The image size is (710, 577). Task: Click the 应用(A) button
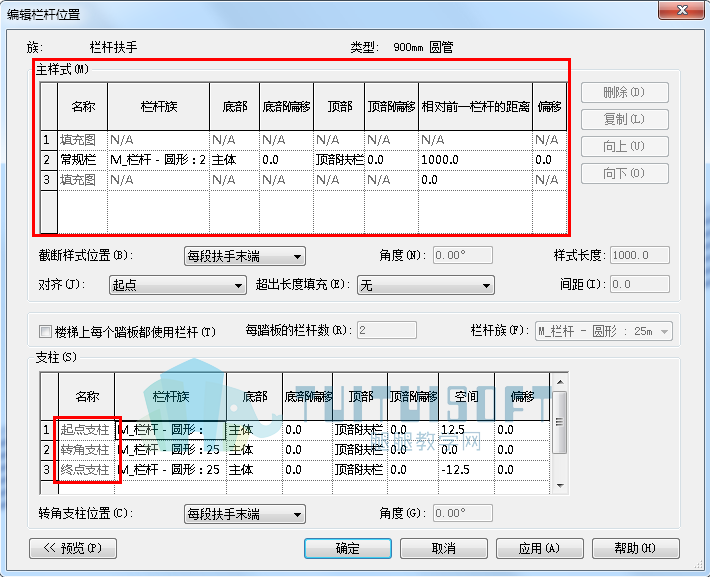(x=540, y=548)
